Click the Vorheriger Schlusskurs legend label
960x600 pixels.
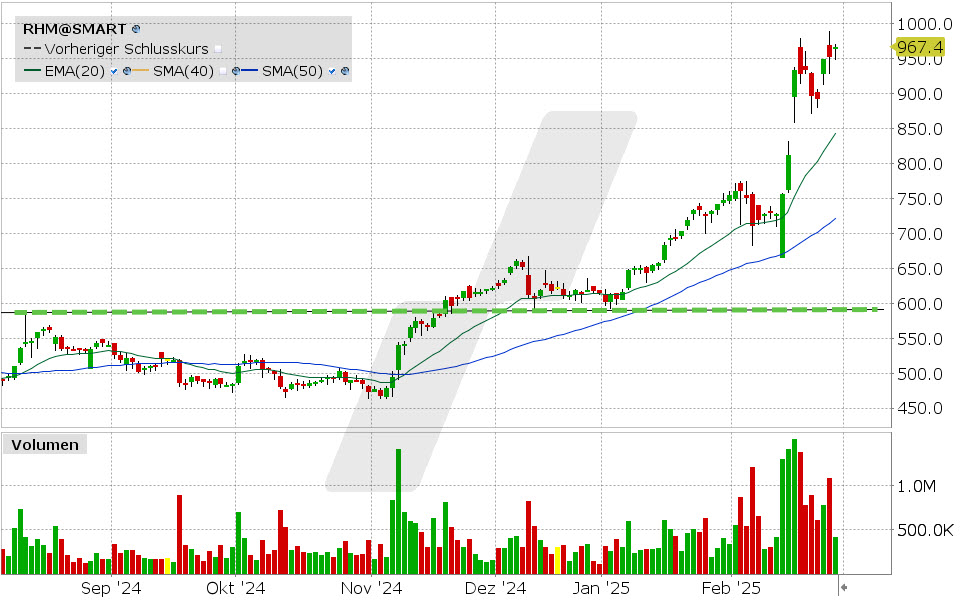coord(127,49)
